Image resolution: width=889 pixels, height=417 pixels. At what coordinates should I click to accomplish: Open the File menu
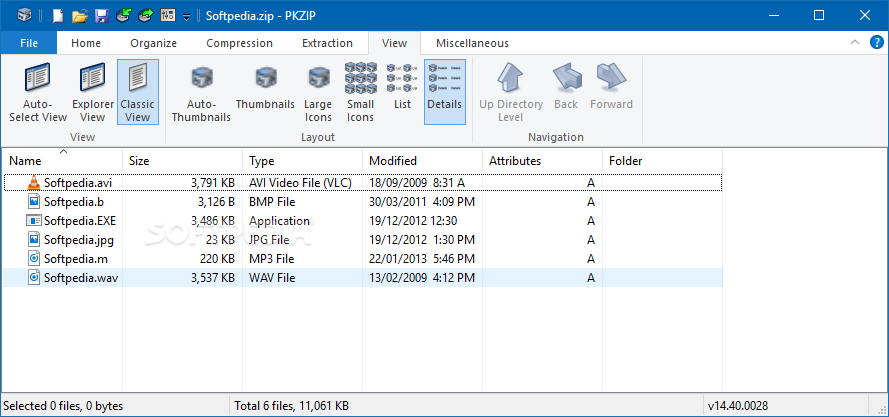pos(29,43)
